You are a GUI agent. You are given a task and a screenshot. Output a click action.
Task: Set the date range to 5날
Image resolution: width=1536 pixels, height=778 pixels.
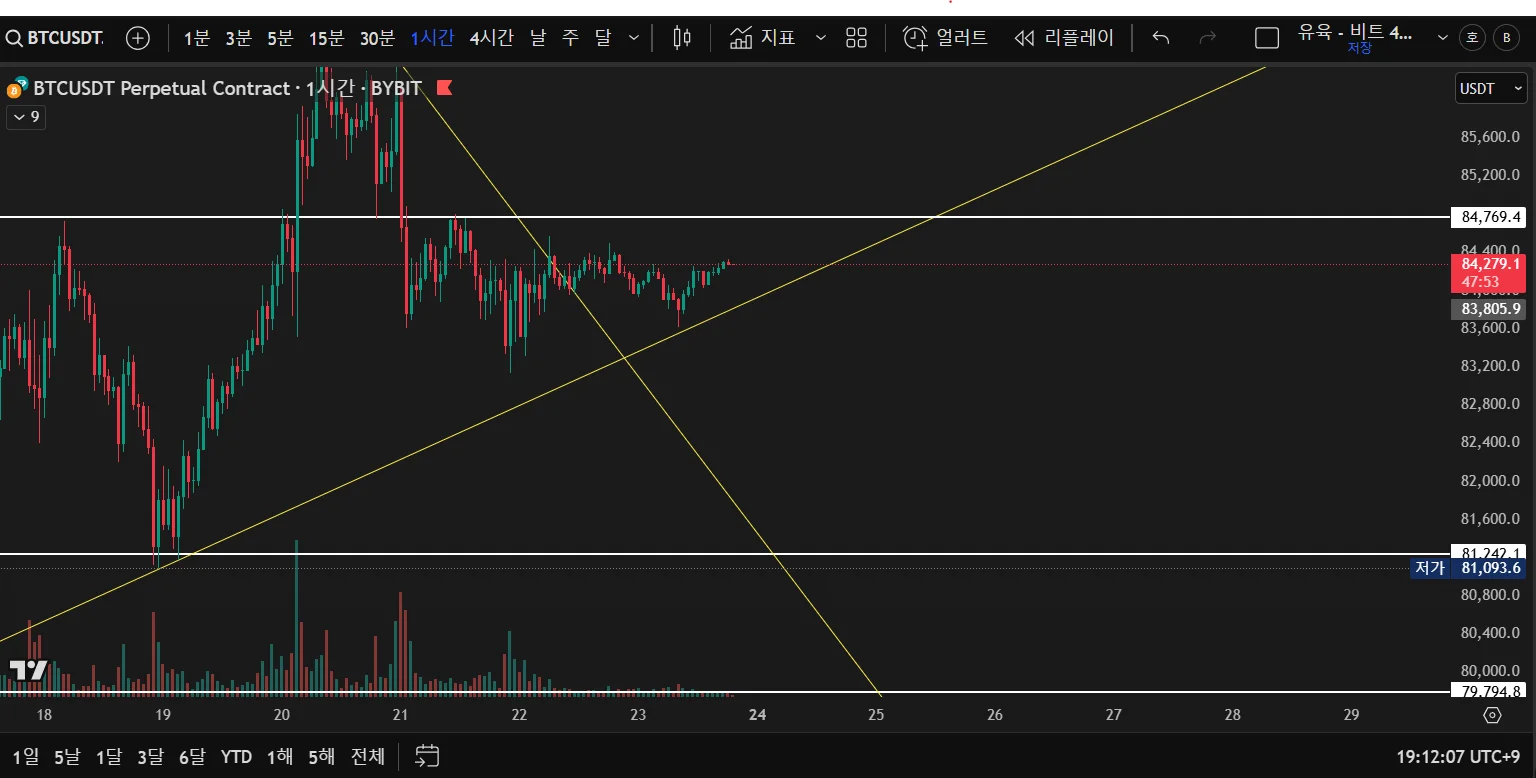click(66, 756)
